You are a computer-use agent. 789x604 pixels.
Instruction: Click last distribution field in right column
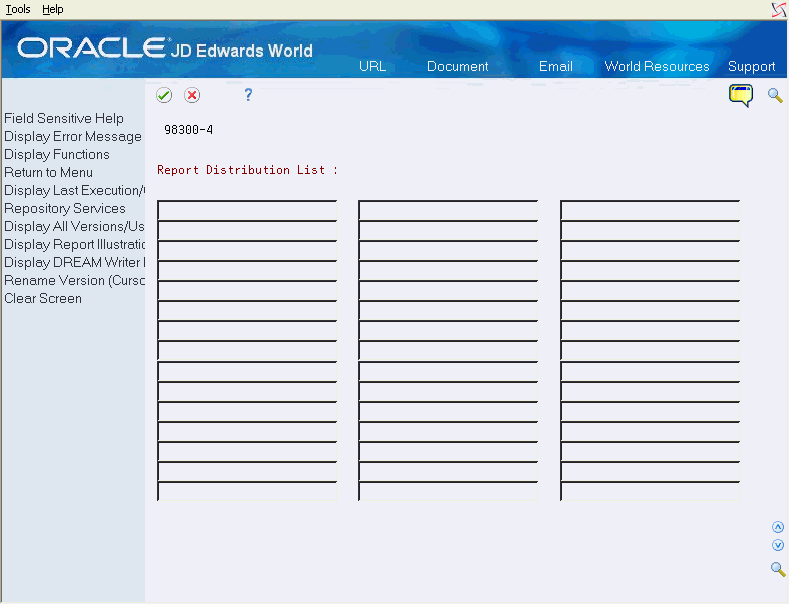[650, 491]
